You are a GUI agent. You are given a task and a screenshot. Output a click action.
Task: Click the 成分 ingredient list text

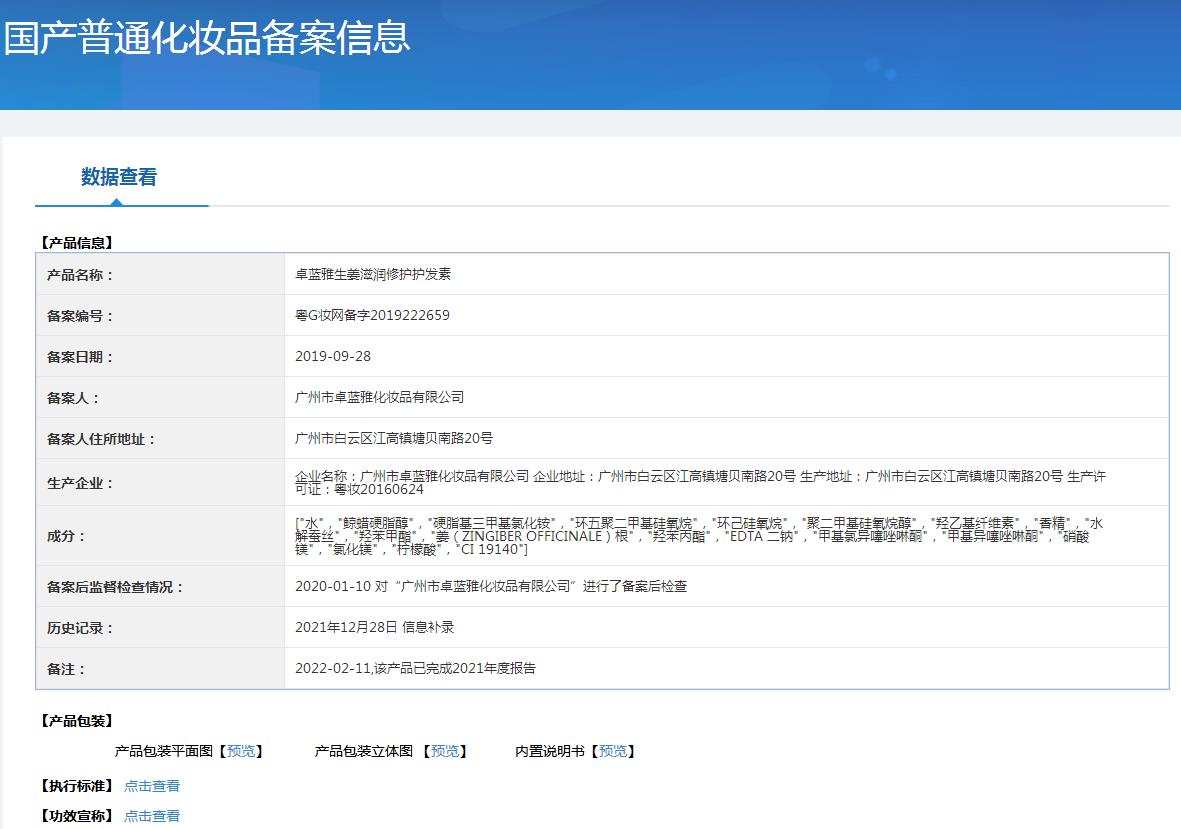(x=698, y=536)
